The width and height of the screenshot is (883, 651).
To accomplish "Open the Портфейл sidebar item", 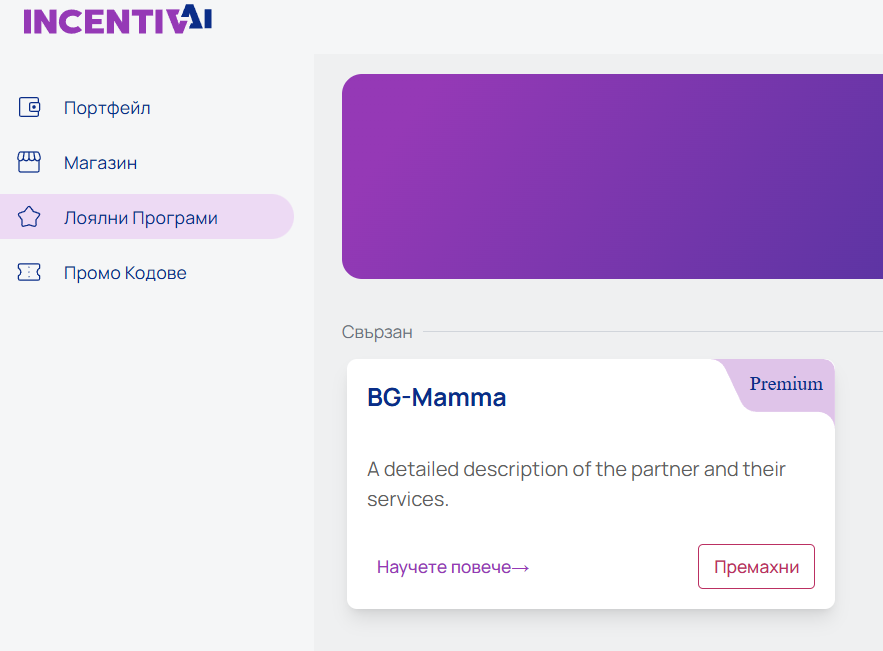I will (107, 108).
